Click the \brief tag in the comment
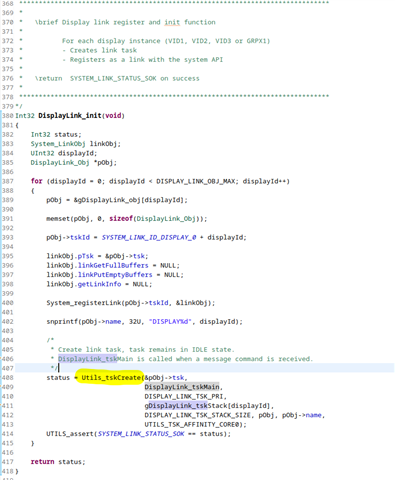The height and width of the screenshot is (480, 395). [46, 22]
